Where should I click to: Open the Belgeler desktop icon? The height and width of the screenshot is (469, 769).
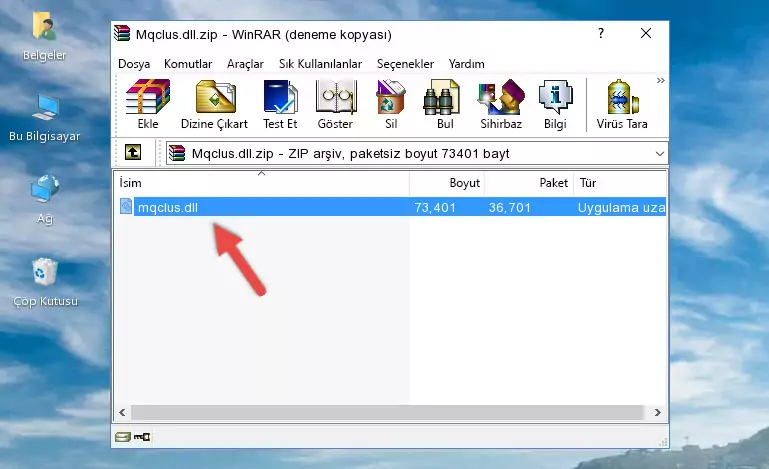[x=44, y=37]
